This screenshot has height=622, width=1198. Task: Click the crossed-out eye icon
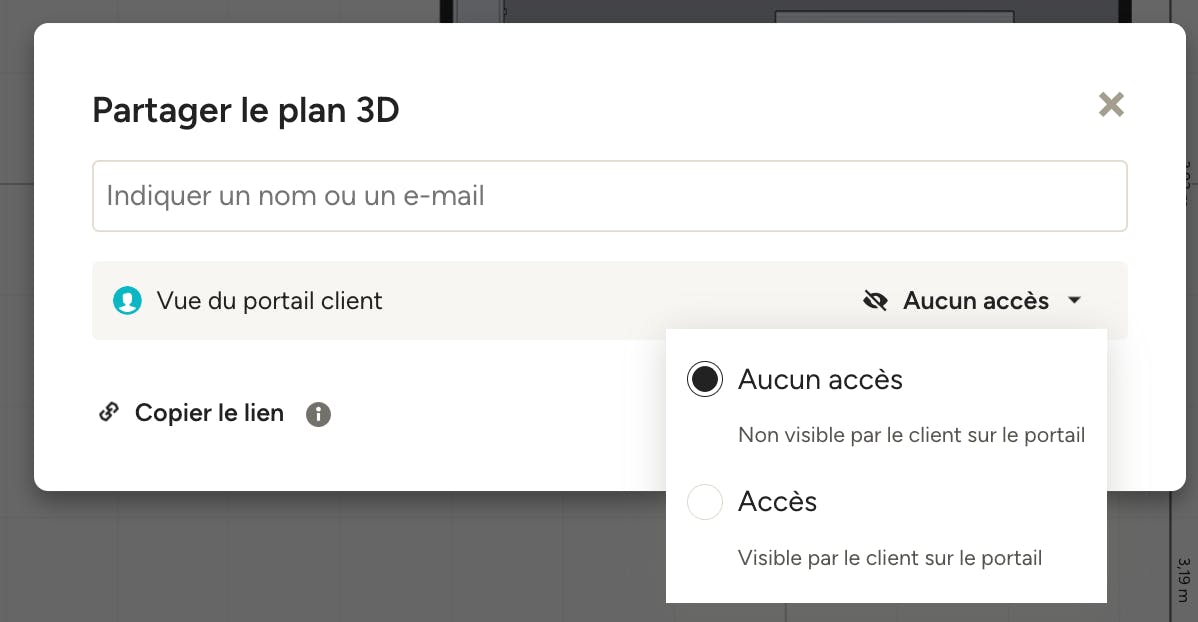click(875, 300)
